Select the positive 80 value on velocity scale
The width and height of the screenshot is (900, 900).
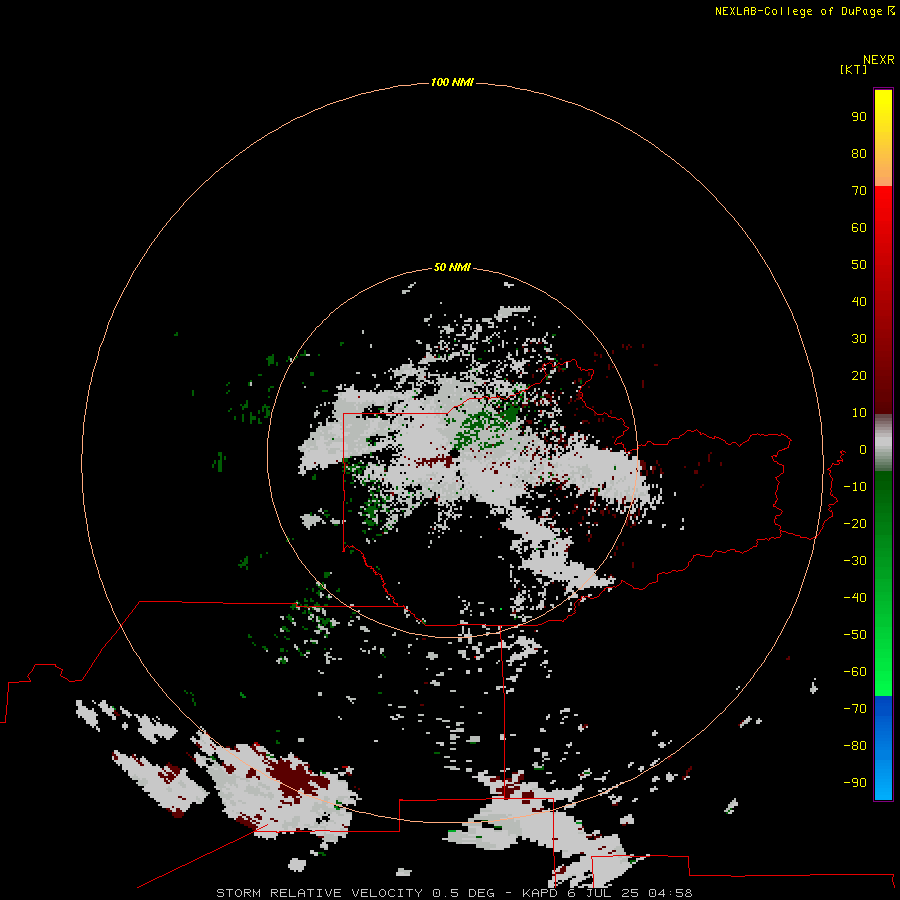click(859, 153)
